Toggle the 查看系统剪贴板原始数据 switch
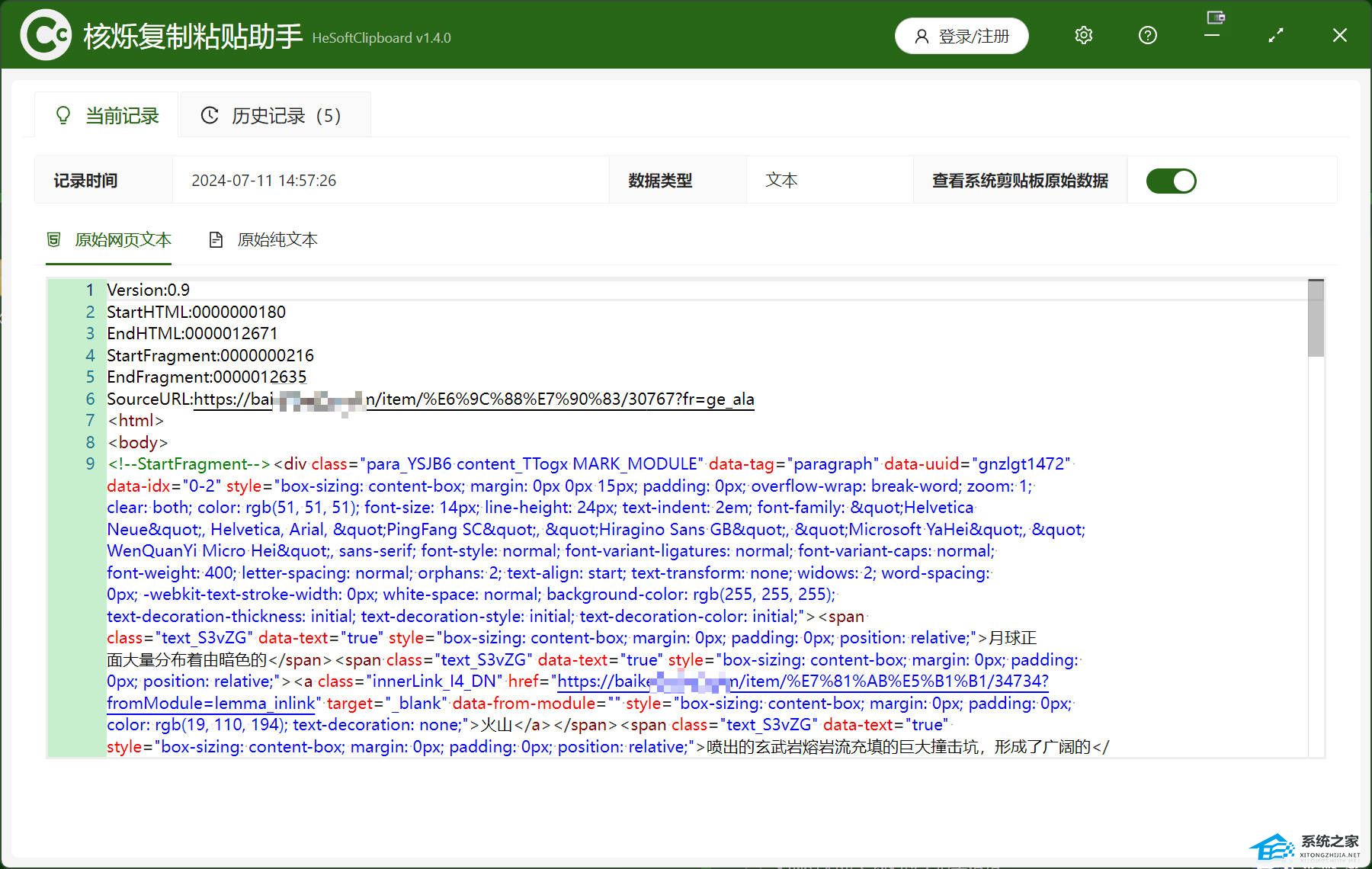This screenshot has height=869, width=1372. (x=1171, y=181)
